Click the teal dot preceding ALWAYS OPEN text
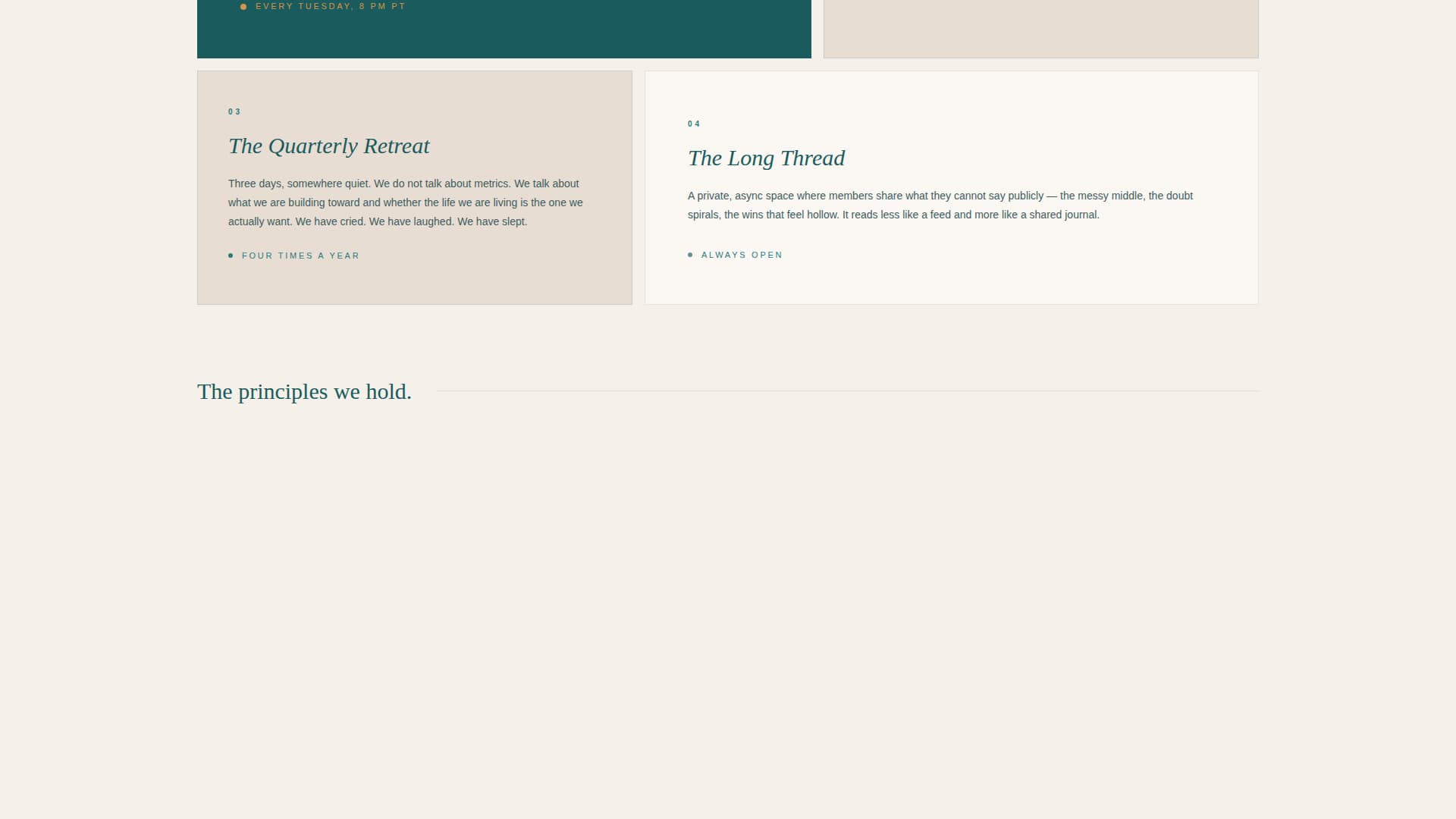1456x819 pixels. click(691, 255)
